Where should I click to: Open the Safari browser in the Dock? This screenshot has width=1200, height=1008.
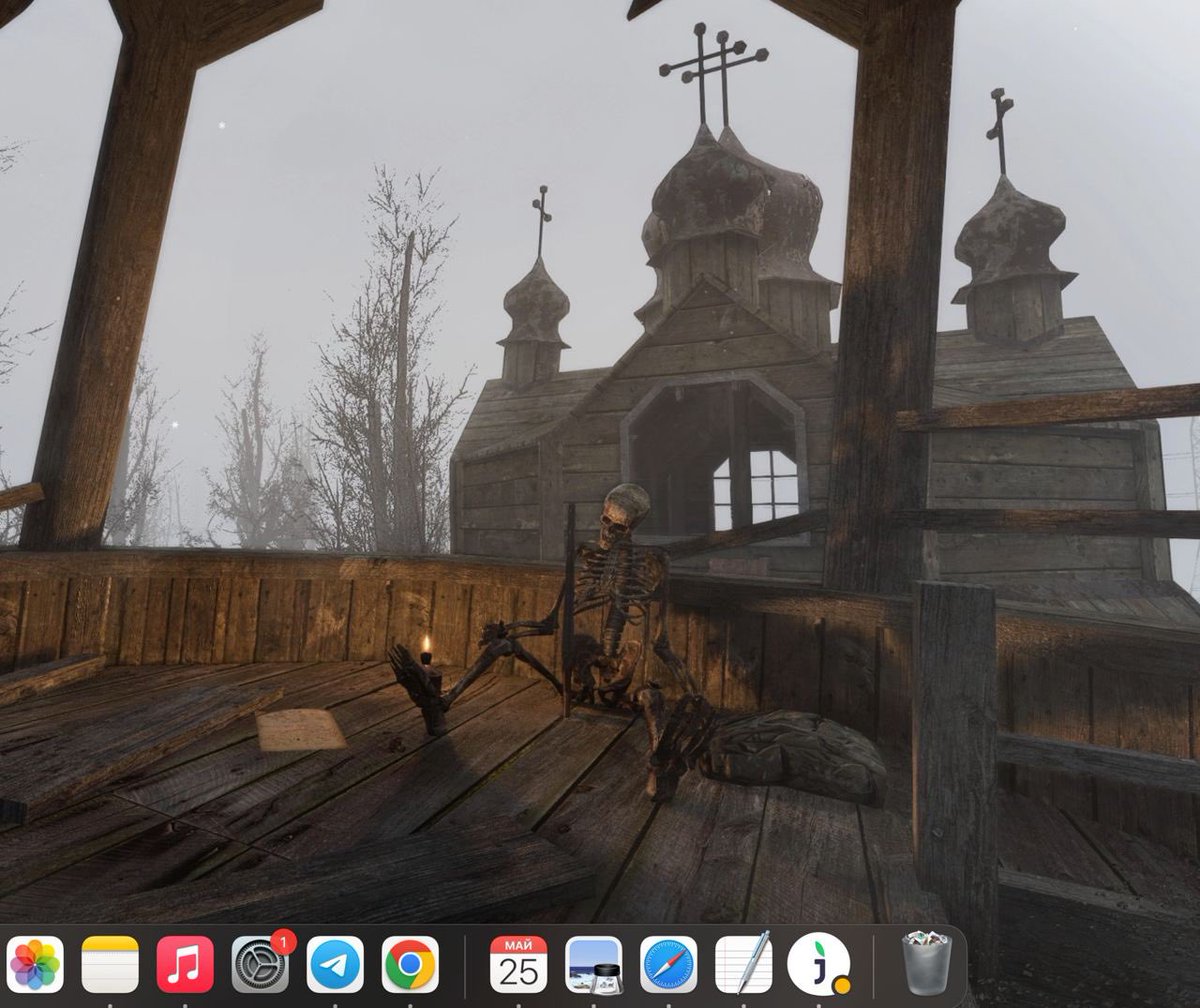pyautogui.click(x=668, y=964)
